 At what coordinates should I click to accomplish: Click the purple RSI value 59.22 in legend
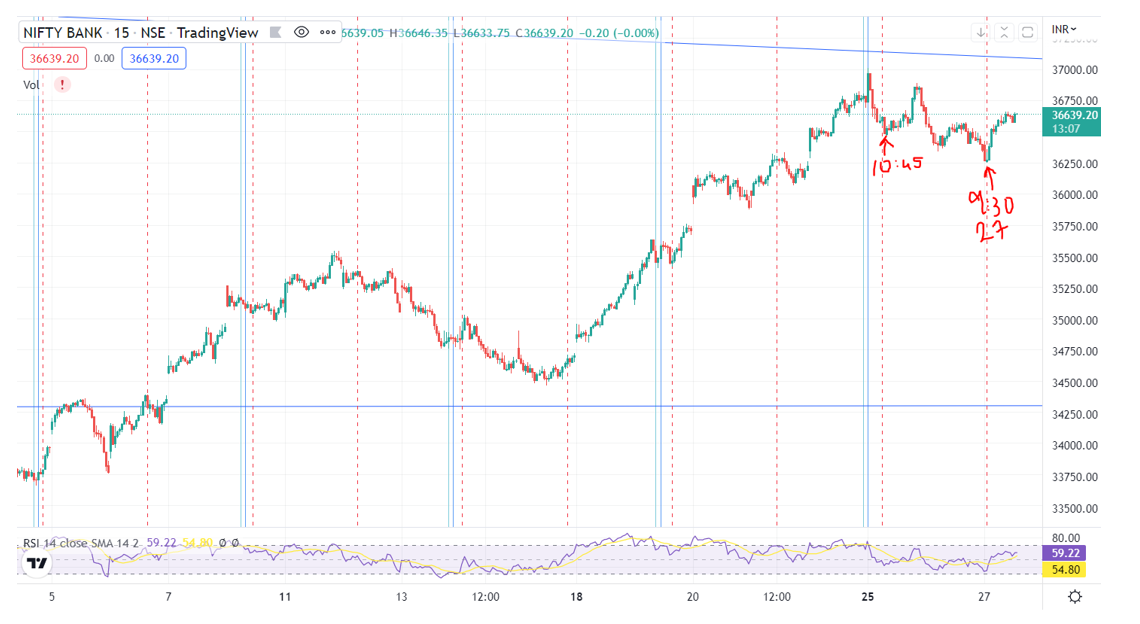coord(161,543)
